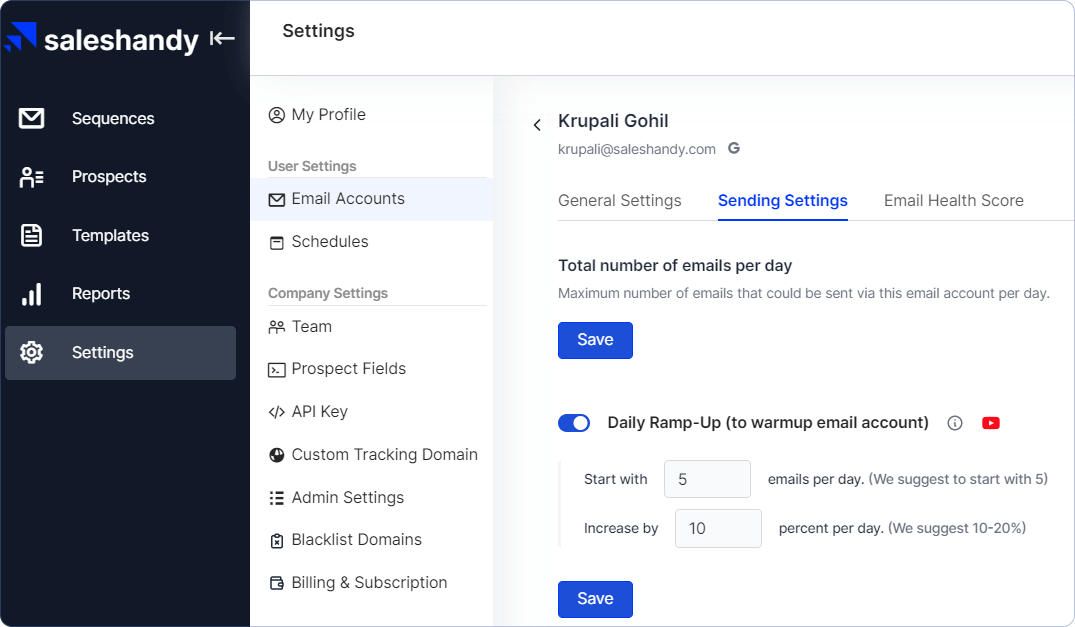Open the YouTube video icon for Ramp-Up

991,423
